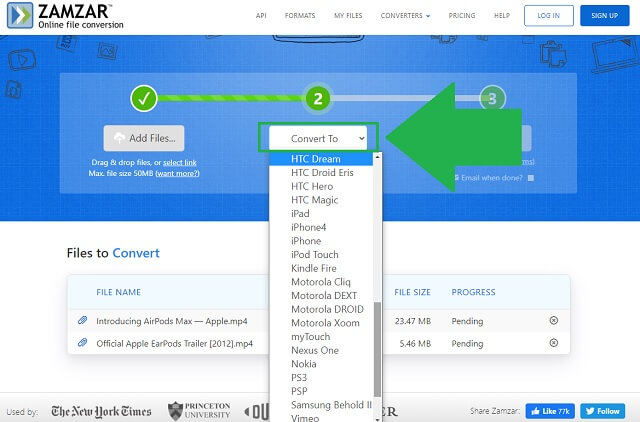
Task: Click the 5.46 MB file size
Action: click(415, 344)
